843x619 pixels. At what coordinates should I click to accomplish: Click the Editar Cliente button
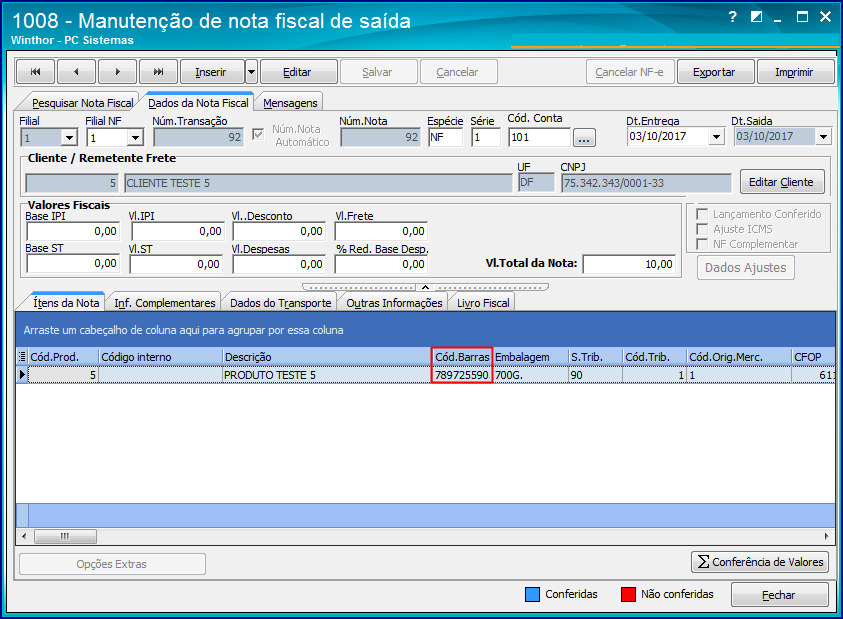pyautogui.click(x=781, y=182)
